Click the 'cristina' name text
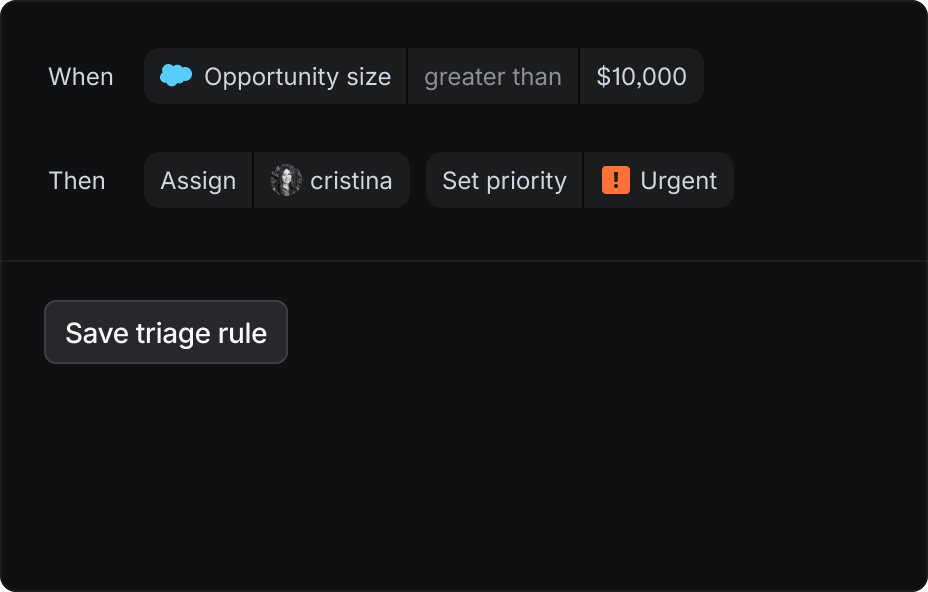Screen dimensions: 928x592 (x=351, y=180)
